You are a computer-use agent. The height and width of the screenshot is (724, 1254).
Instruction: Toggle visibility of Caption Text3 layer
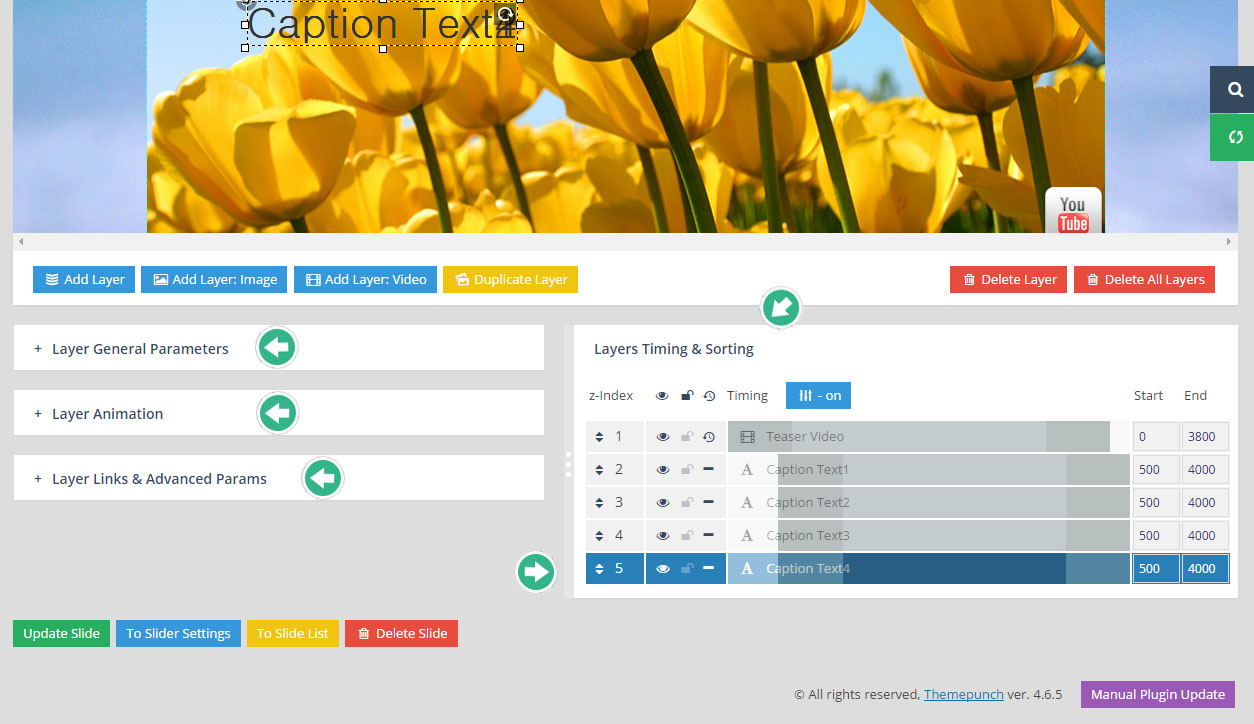[662, 536]
